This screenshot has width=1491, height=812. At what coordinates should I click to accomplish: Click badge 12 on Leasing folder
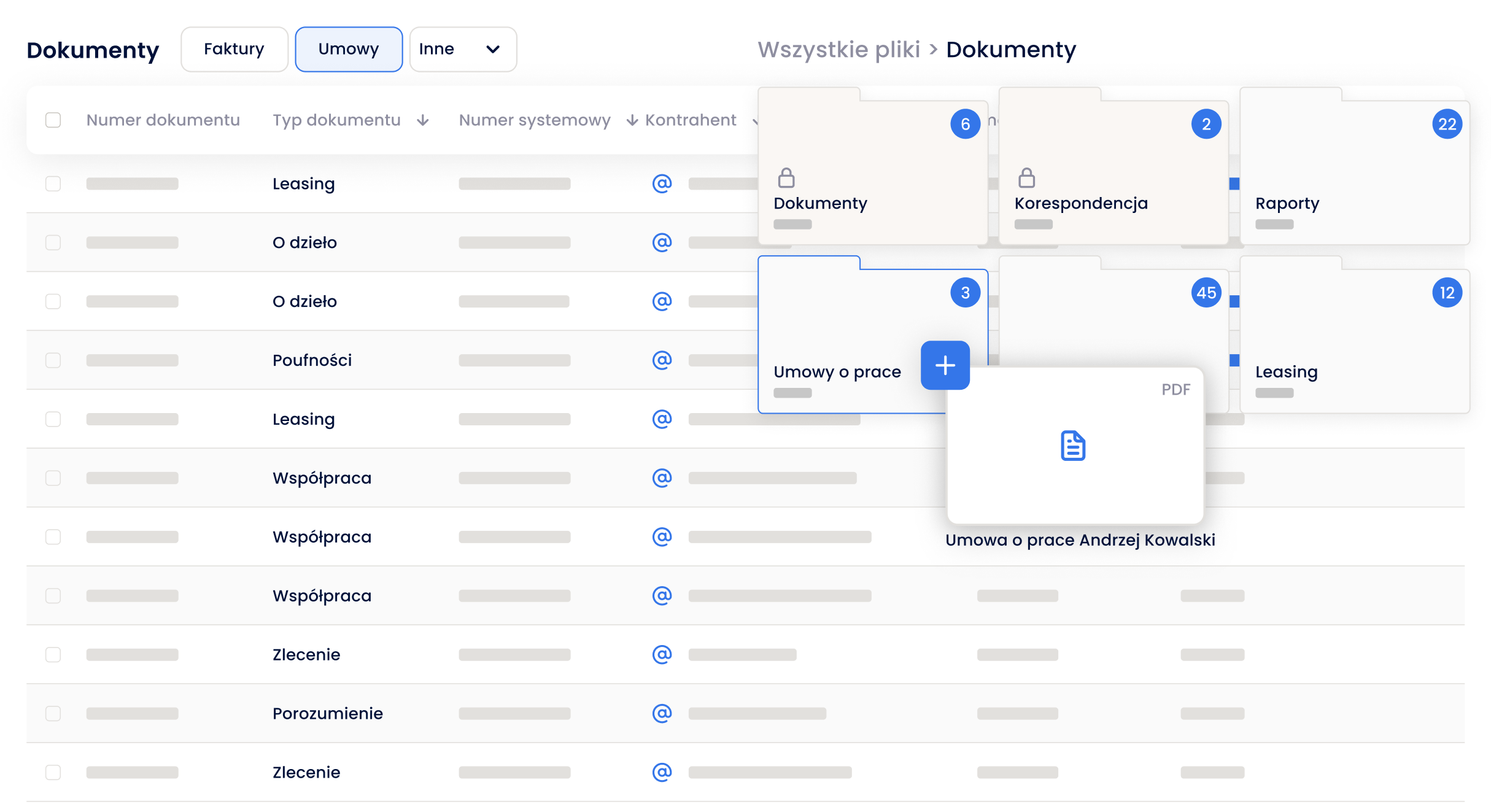1447,293
